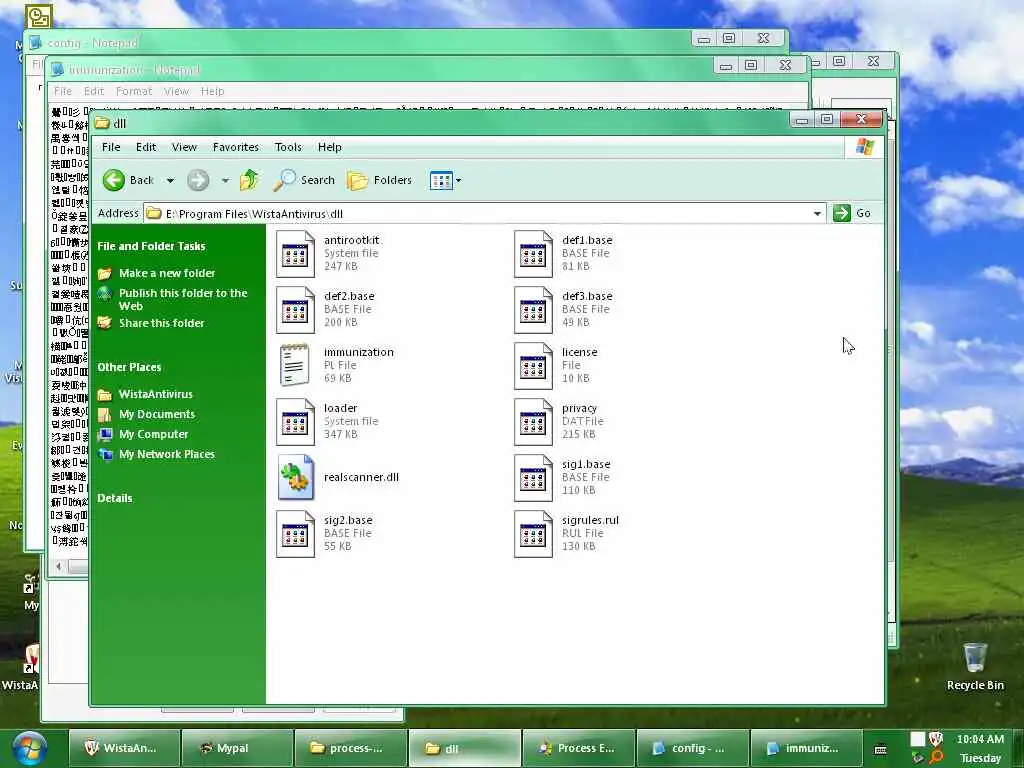The height and width of the screenshot is (768, 1024).
Task: Click the Forward arrow button
Action: (x=198, y=180)
